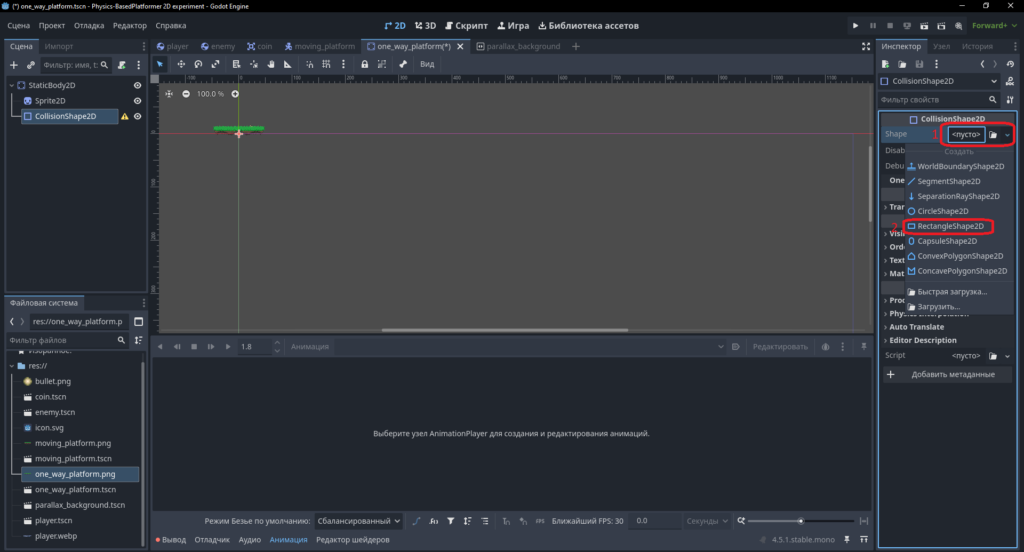Image resolution: width=1024 pixels, height=552 pixels.
Task: Select the Move tool in the viewport toolbar
Action: (181, 64)
